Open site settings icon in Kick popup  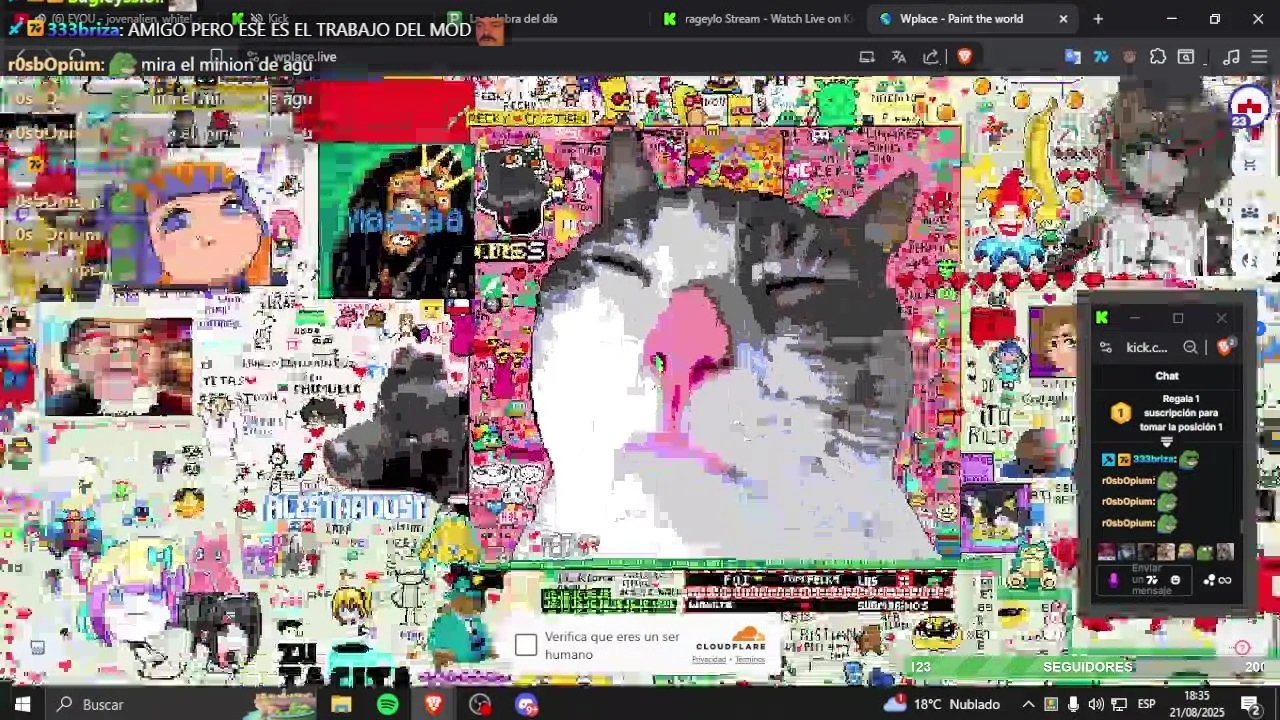click(1106, 347)
